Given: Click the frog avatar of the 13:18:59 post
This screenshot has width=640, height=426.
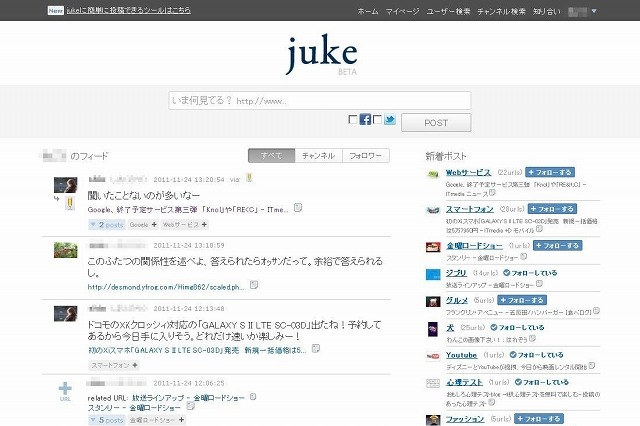Looking at the screenshot, I should pyautogui.click(x=65, y=250).
